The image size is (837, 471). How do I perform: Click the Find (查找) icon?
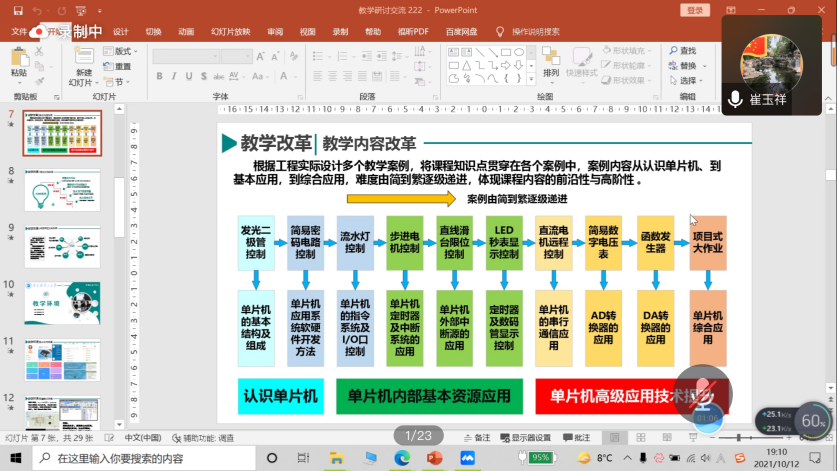(x=684, y=50)
